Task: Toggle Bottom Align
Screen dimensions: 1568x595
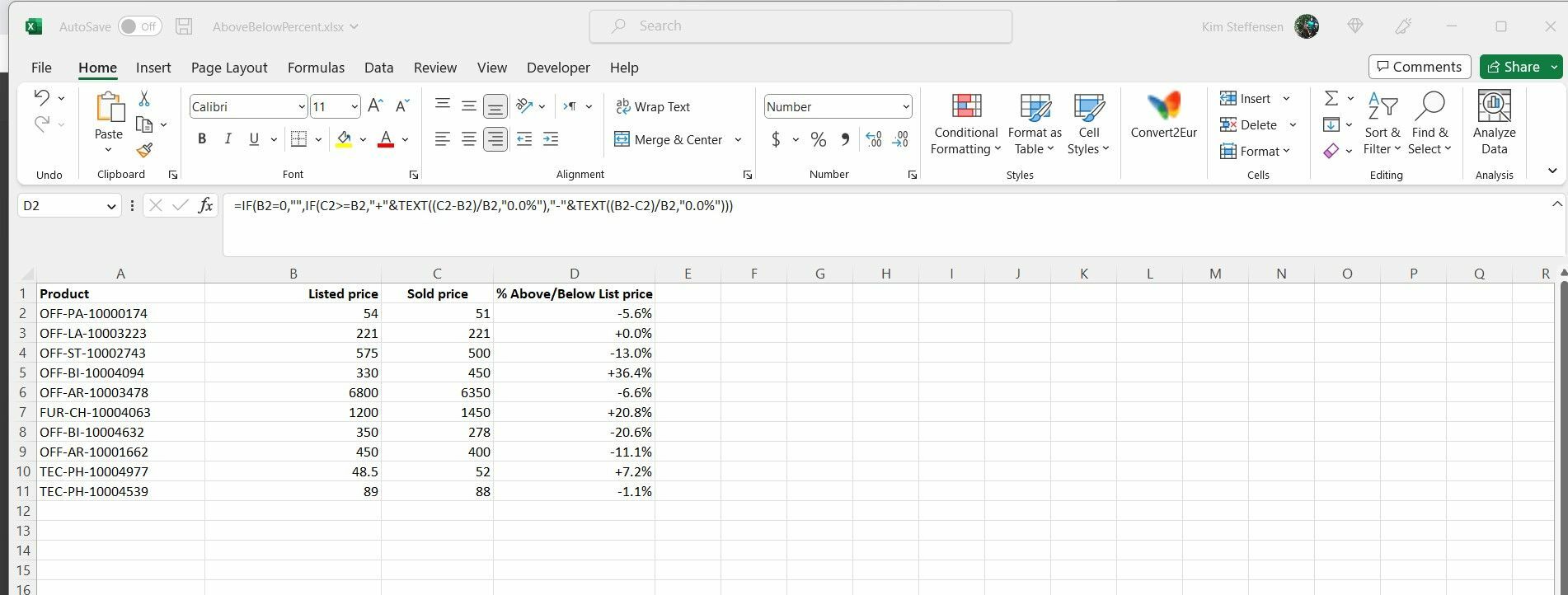Action: pos(495,105)
